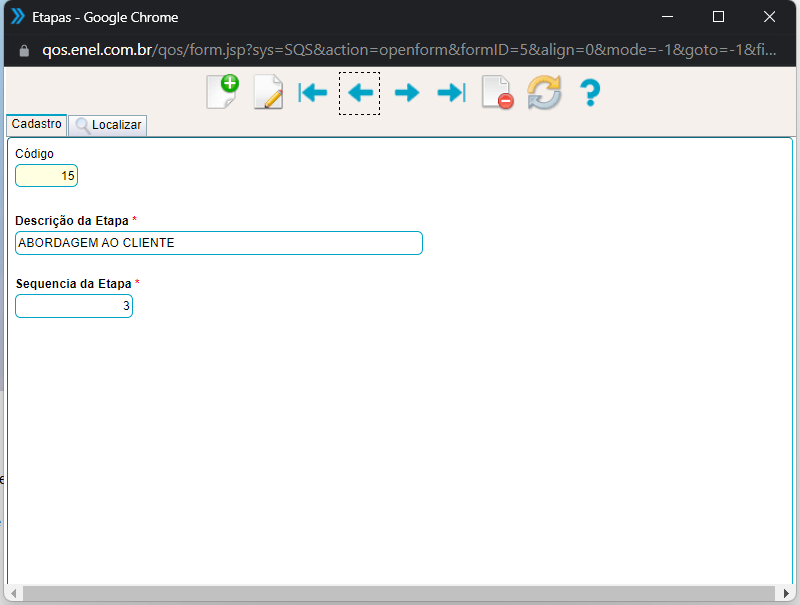Click the qos.enel.com.br address text
Viewport: 800px width, 605px height.
(x=95, y=50)
